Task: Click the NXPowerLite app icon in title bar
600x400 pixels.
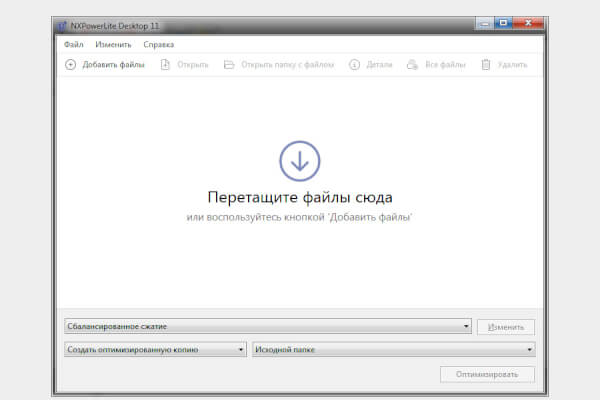Action: 62,26
